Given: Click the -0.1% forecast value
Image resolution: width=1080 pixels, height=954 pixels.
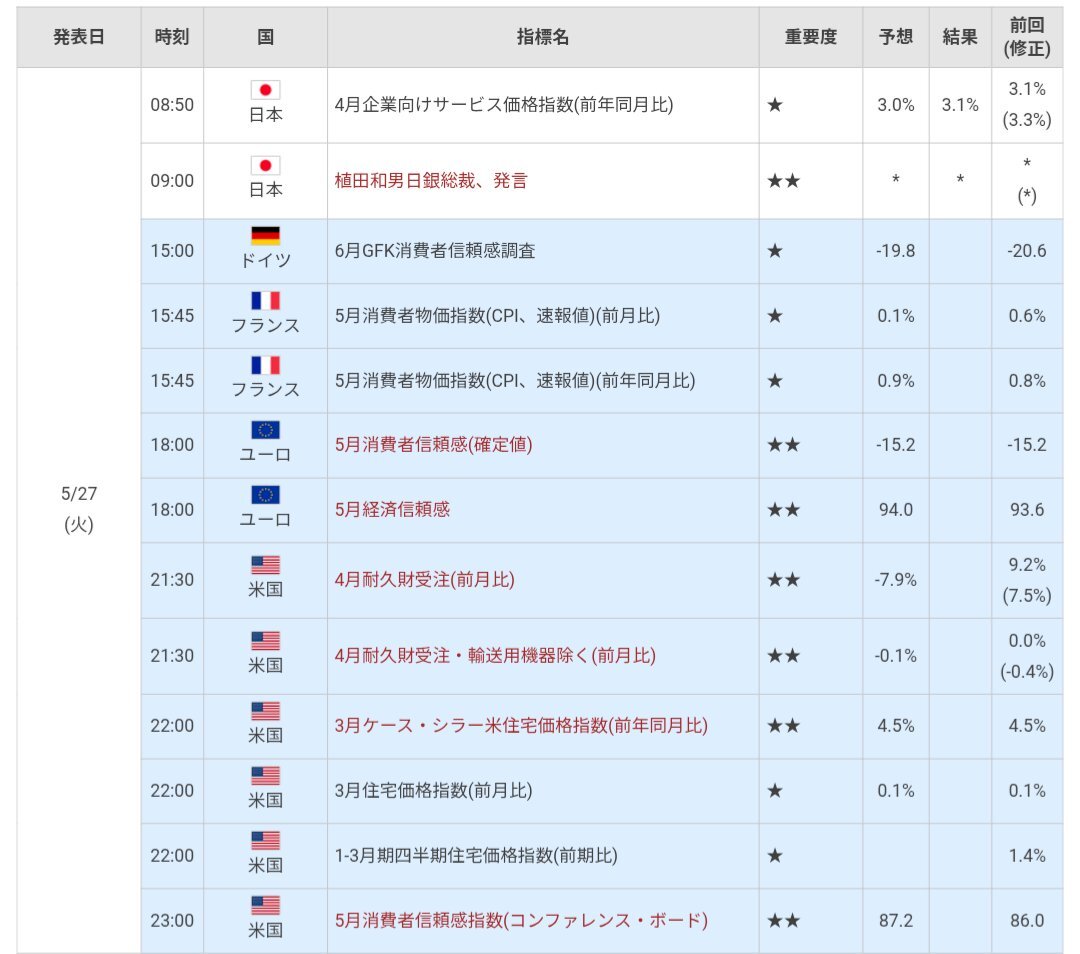Looking at the screenshot, I should tap(895, 656).
